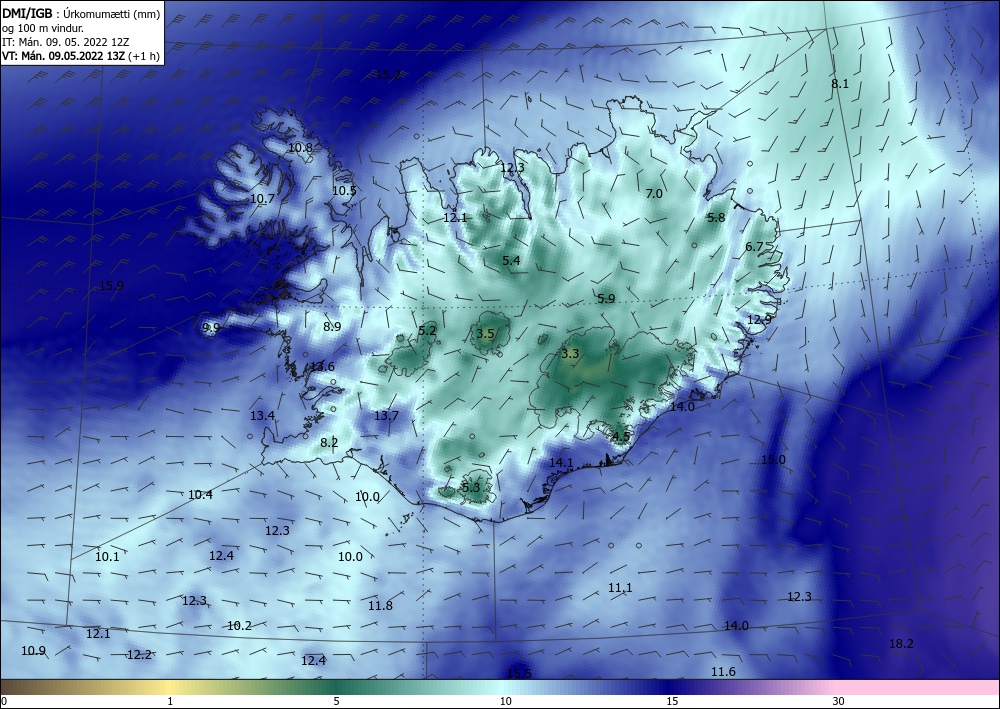Click the 13.4 map value

click(x=262, y=416)
